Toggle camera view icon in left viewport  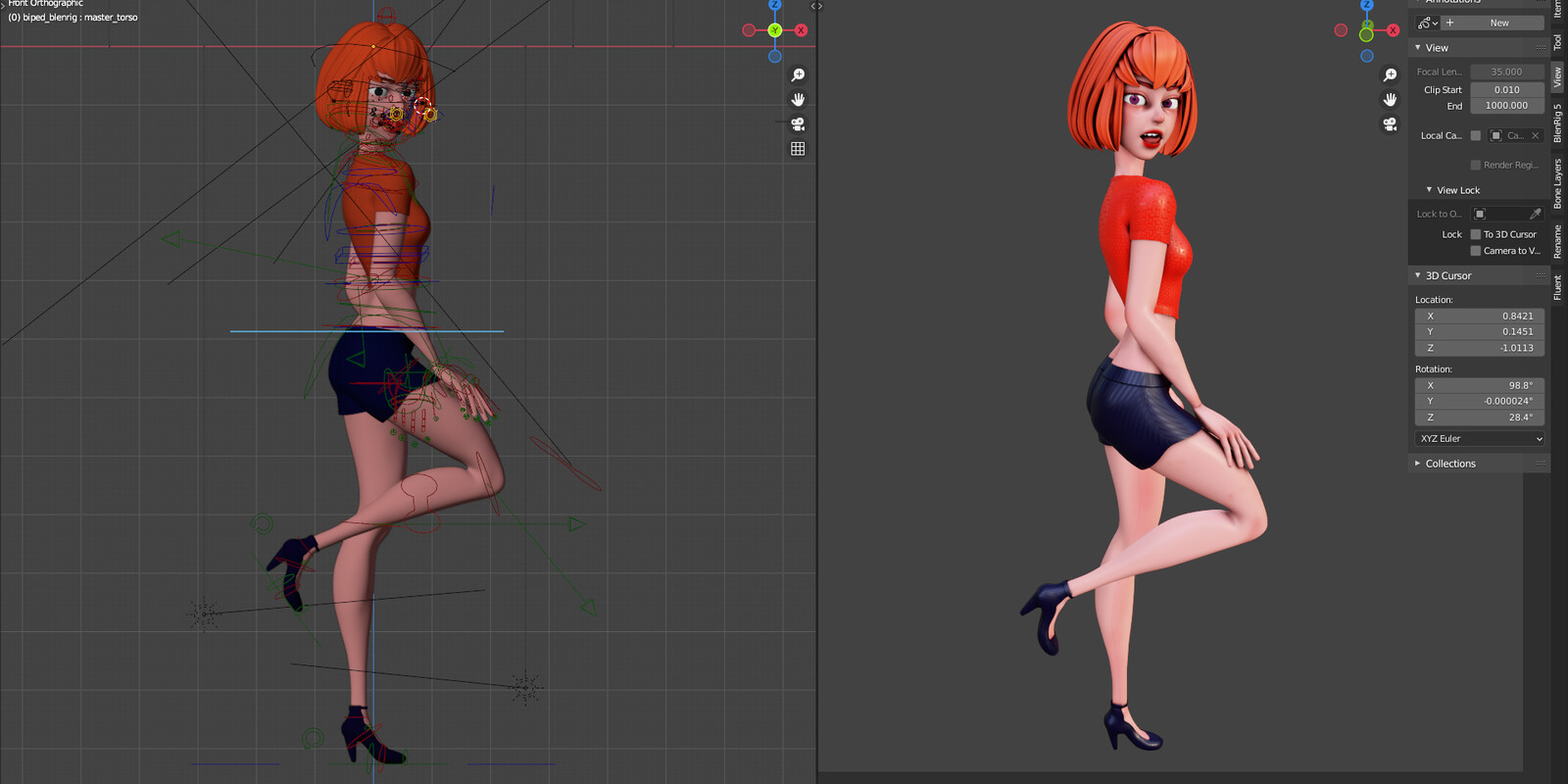point(798,124)
